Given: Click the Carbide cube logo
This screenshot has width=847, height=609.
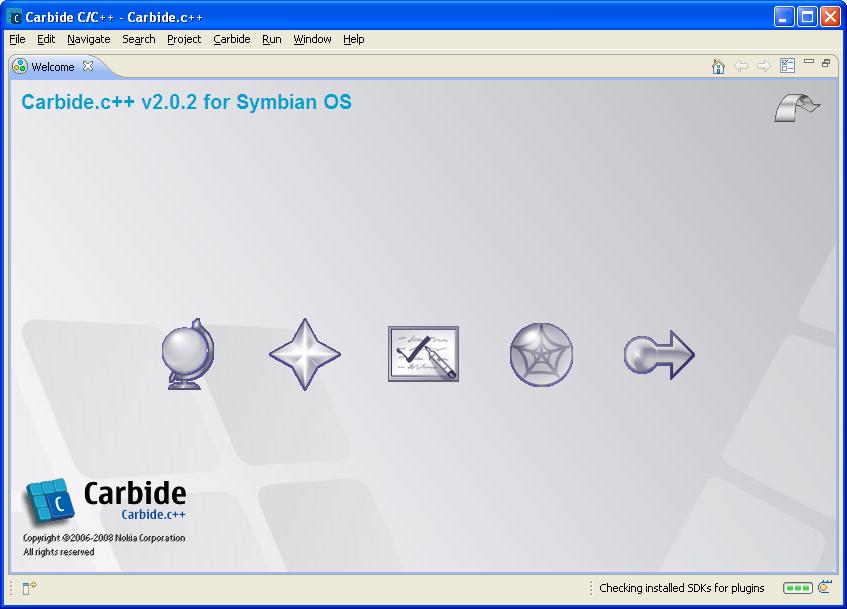Looking at the screenshot, I should 49,501.
